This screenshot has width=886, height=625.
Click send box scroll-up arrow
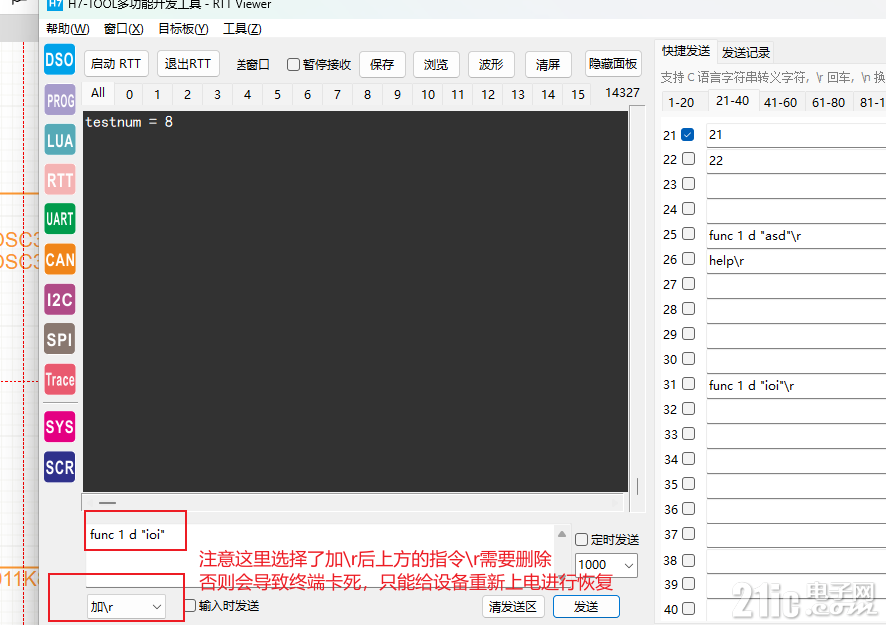point(562,534)
